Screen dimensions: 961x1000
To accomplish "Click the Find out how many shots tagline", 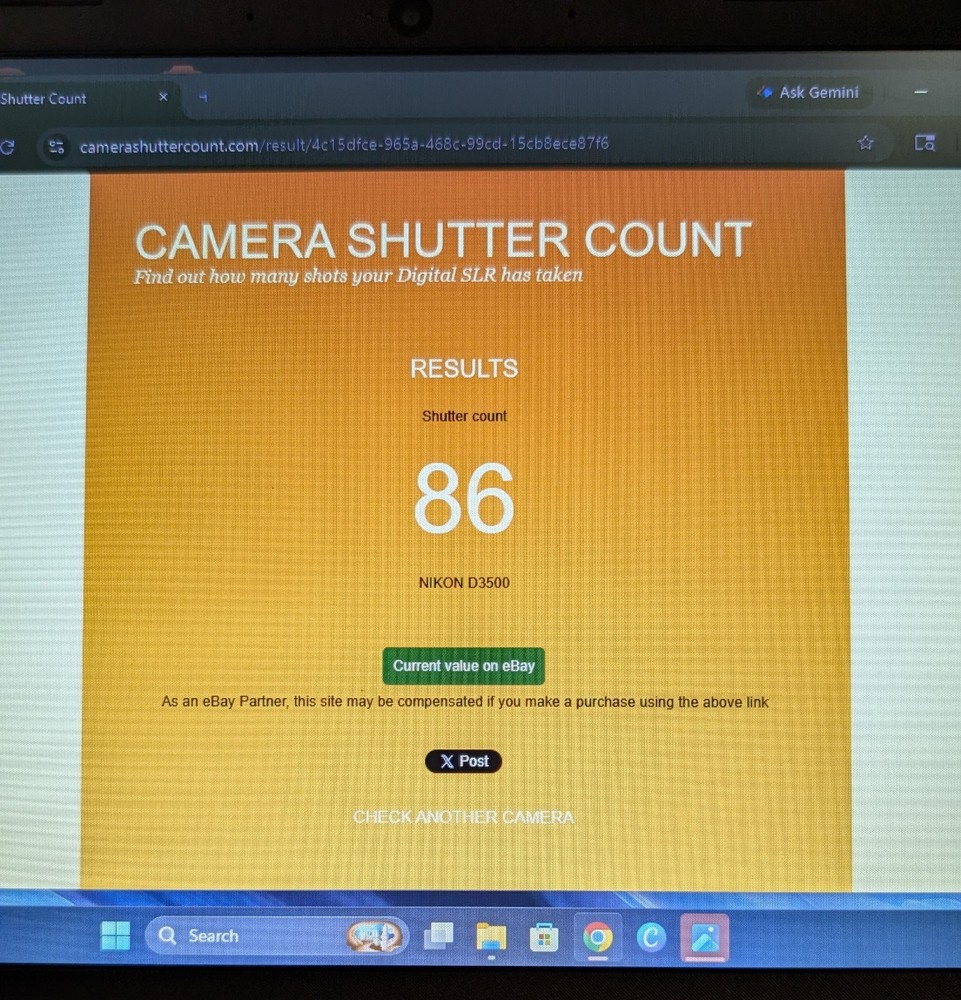I will point(358,276).
